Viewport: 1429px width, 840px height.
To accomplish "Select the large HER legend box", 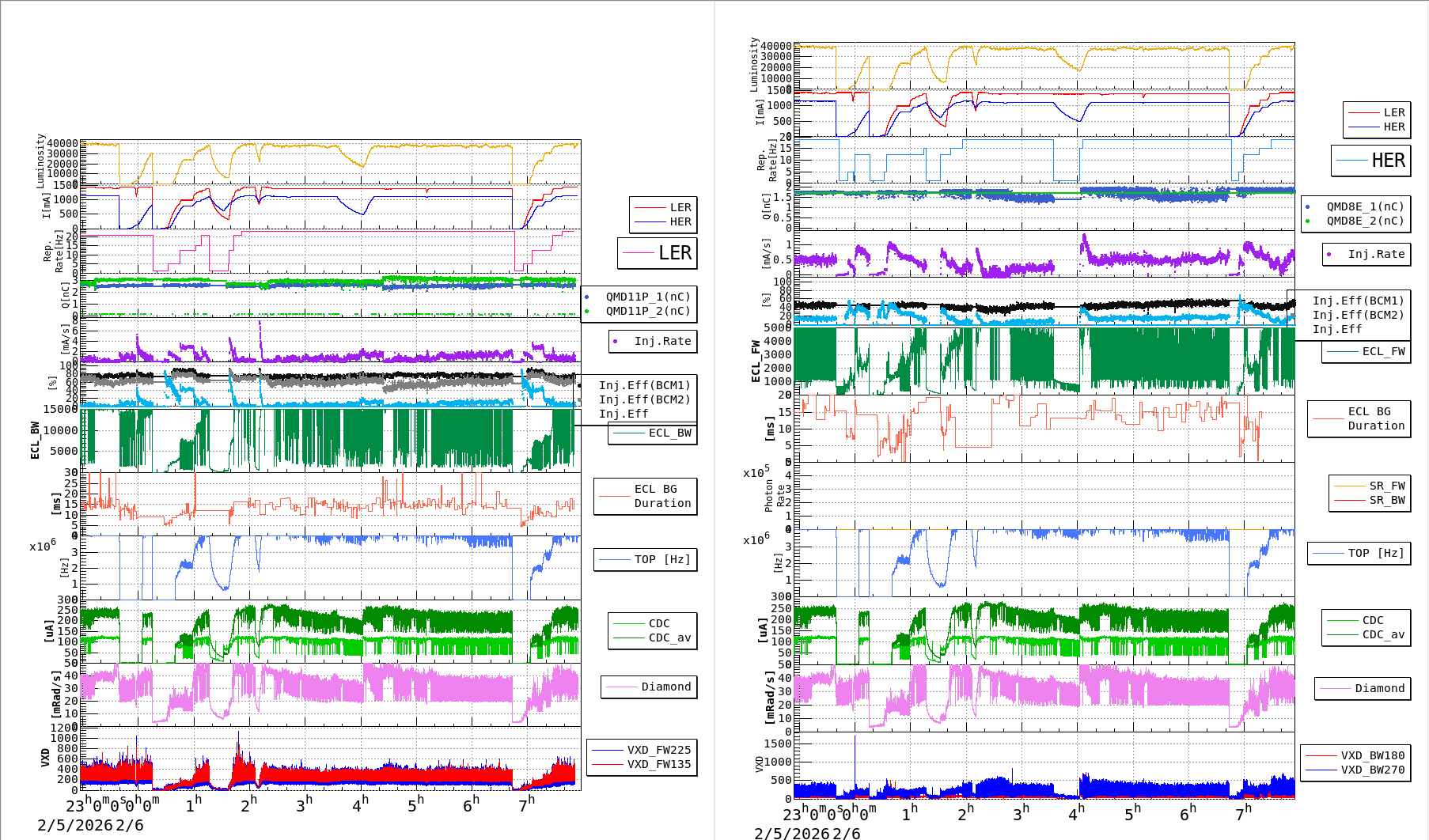I will coord(1370,161).
